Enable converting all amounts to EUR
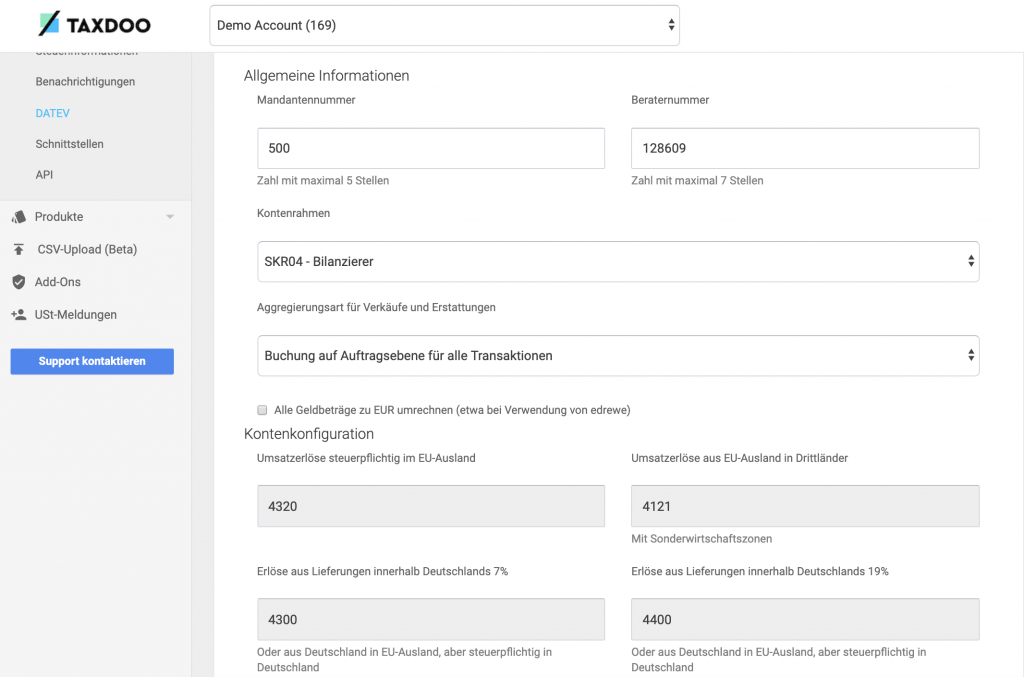The width and height of the screenshot is (1024, 677). click(262, 410)
